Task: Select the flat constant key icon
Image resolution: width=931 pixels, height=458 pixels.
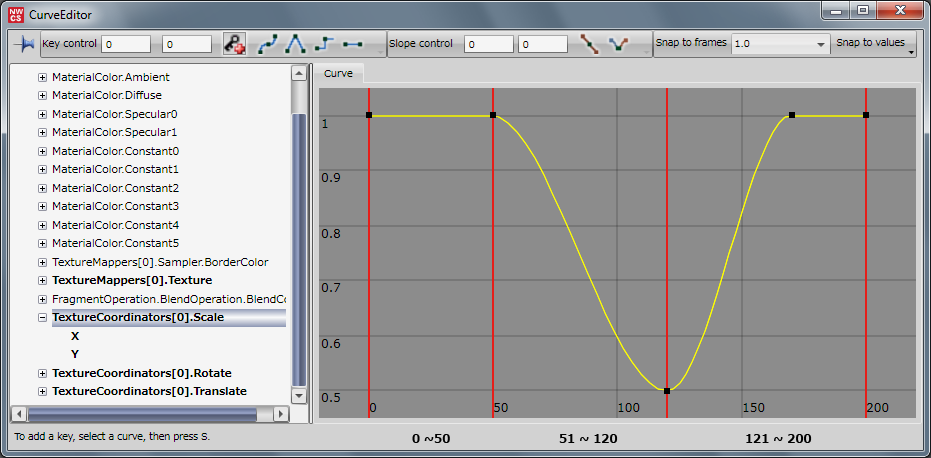Action: pos(352,45)
